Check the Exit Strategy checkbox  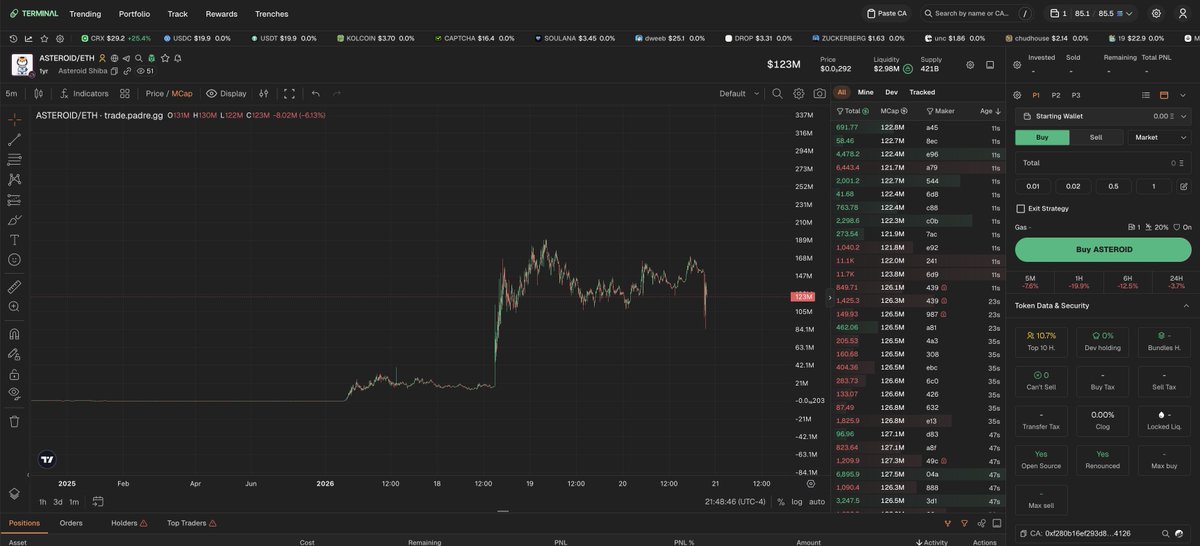pyautogui.click(x=1020, y=209)
